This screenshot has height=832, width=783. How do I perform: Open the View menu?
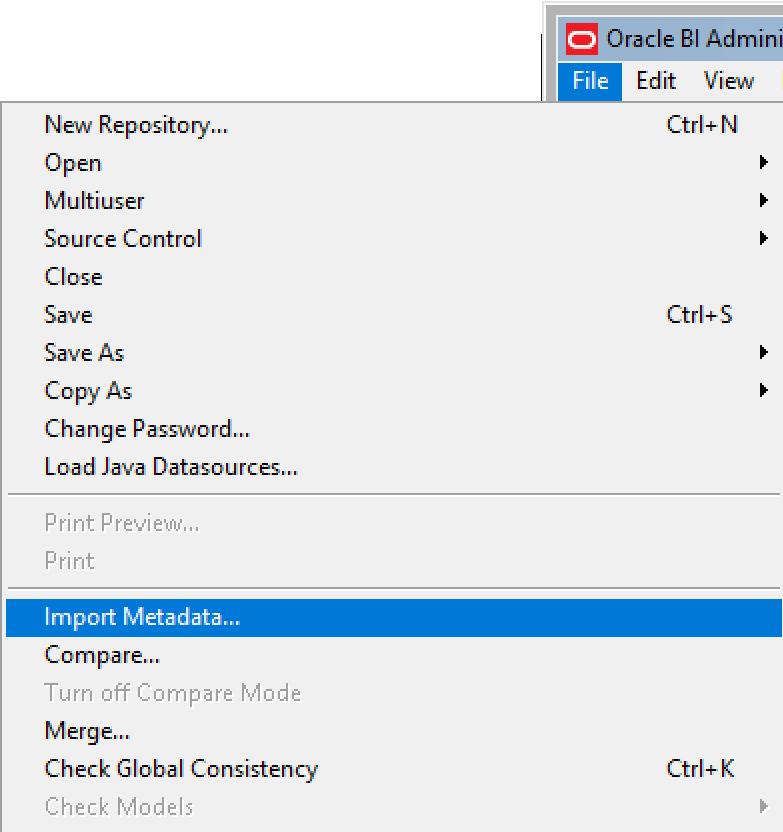728,81
